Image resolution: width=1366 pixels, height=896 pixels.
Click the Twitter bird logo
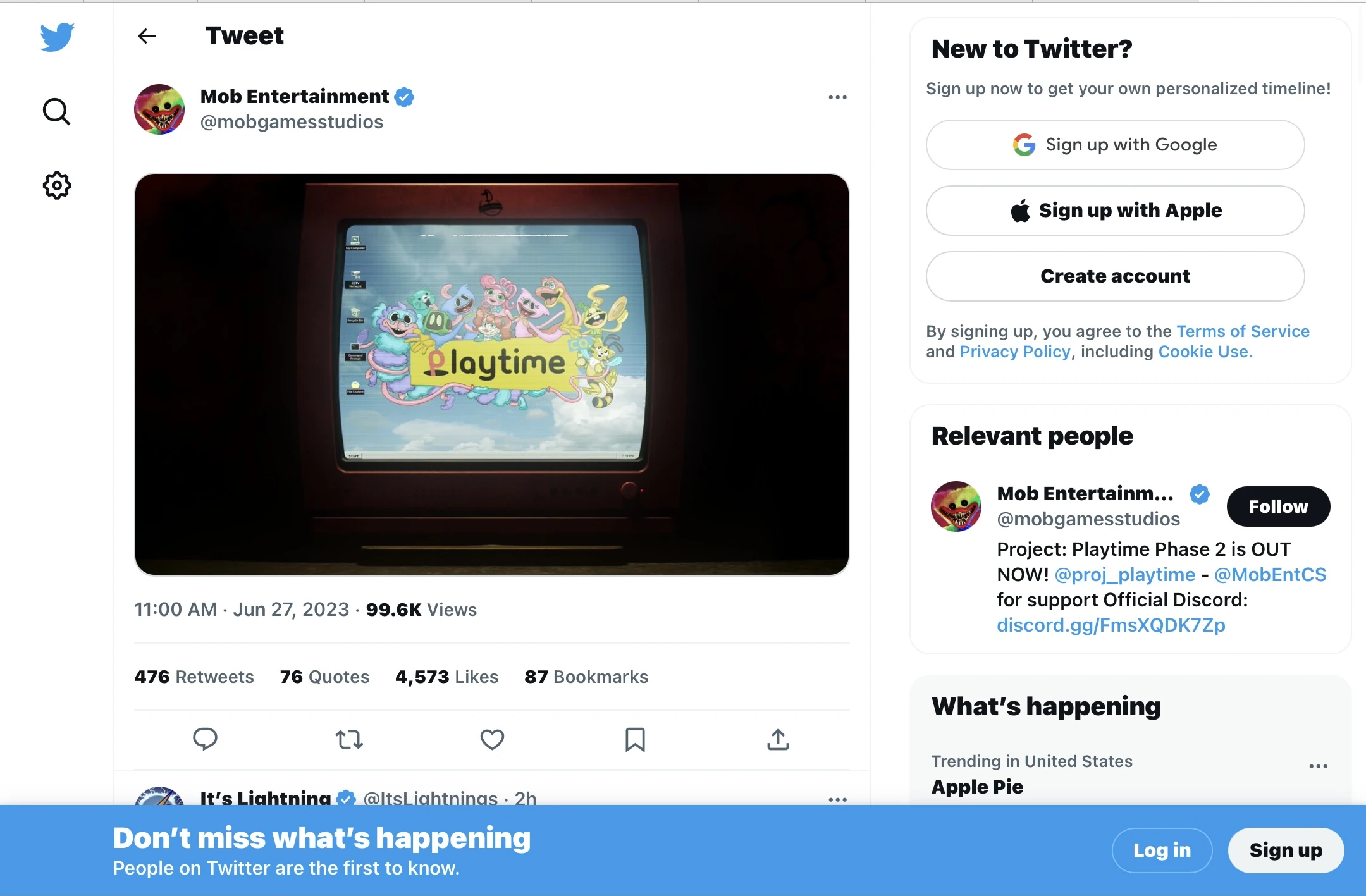pyautogui.click(x=57, y=37)
